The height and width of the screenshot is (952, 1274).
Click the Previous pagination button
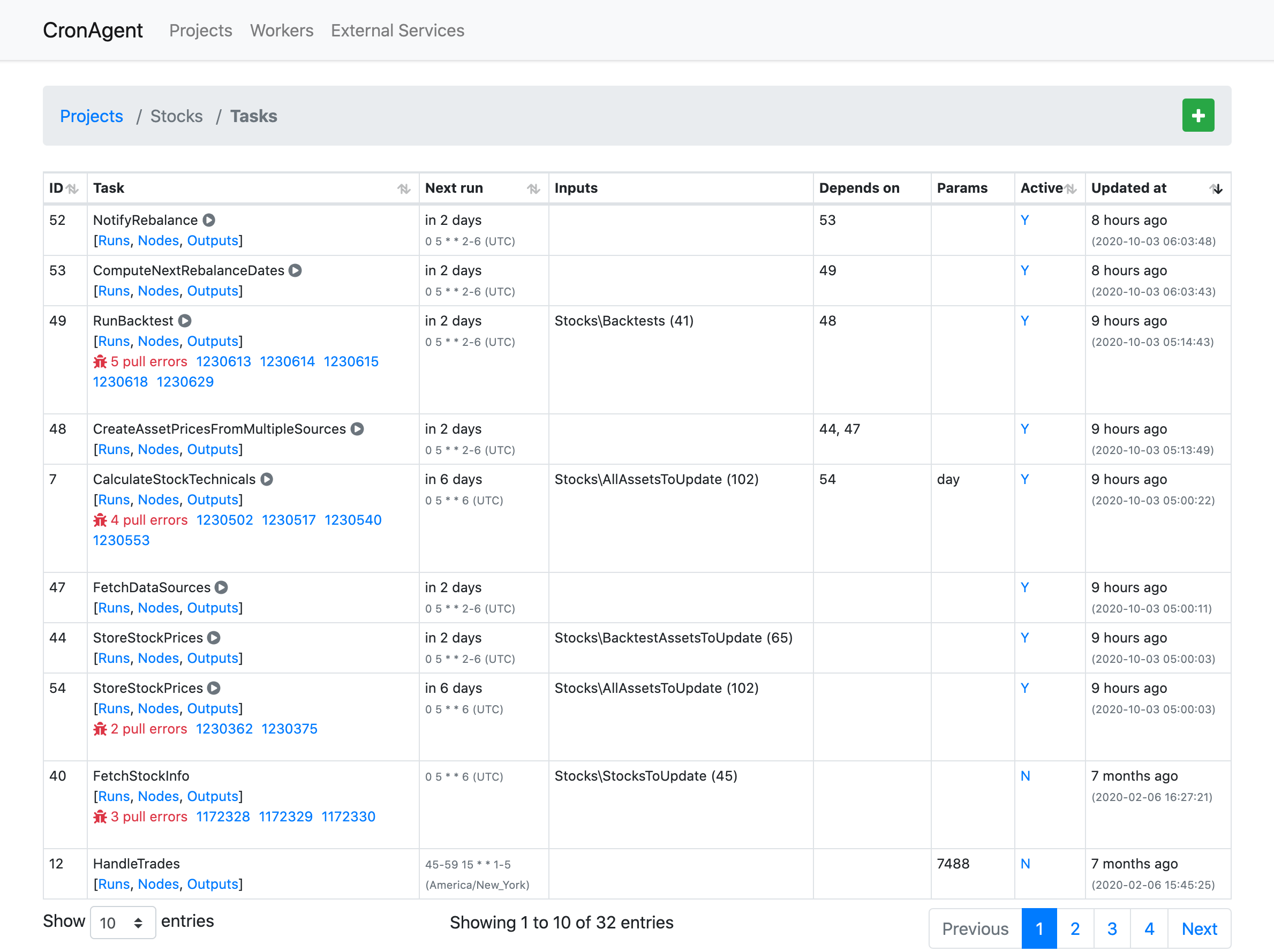pos(975,928)
